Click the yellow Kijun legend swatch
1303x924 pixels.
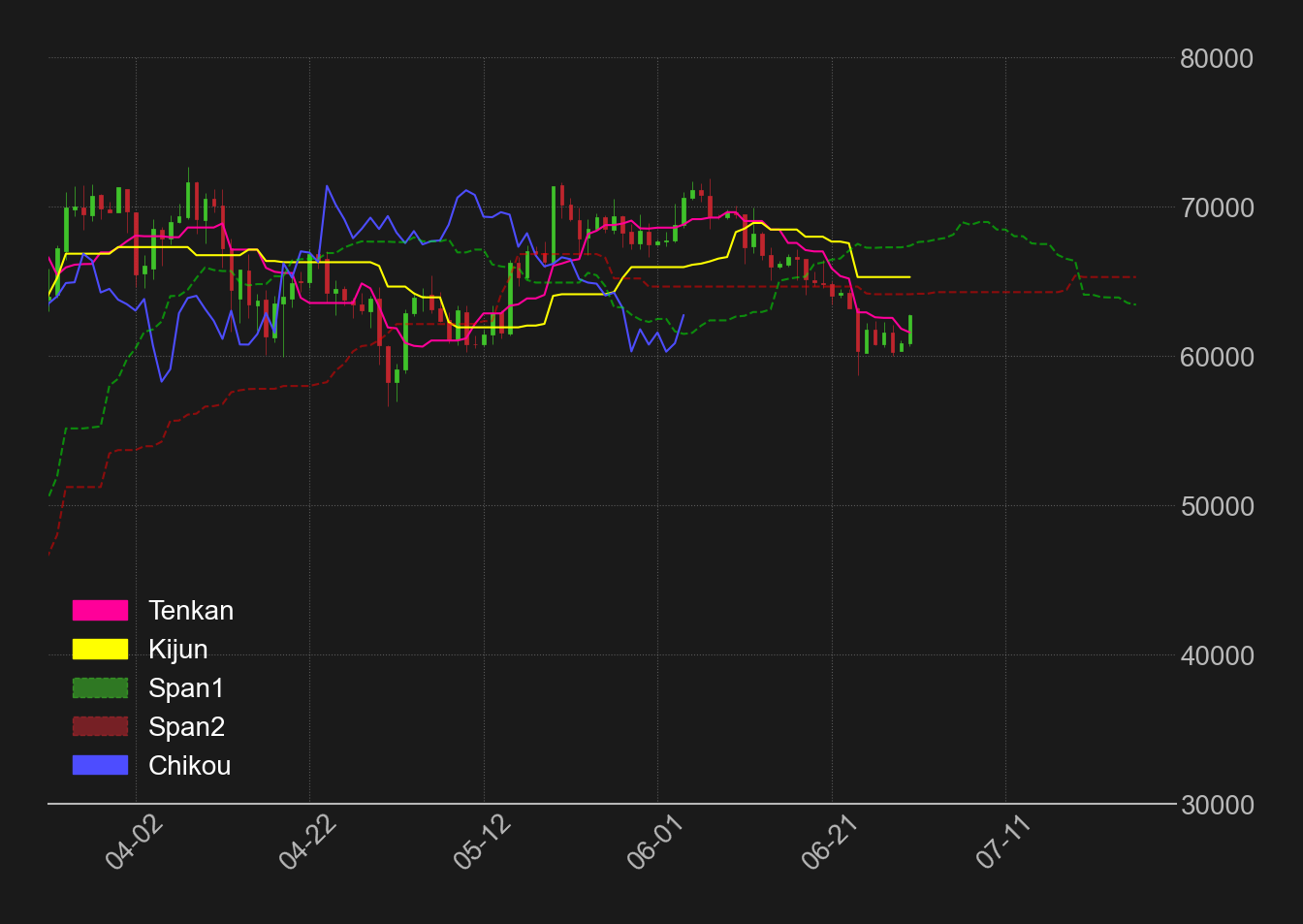click(x=100, y=649)
